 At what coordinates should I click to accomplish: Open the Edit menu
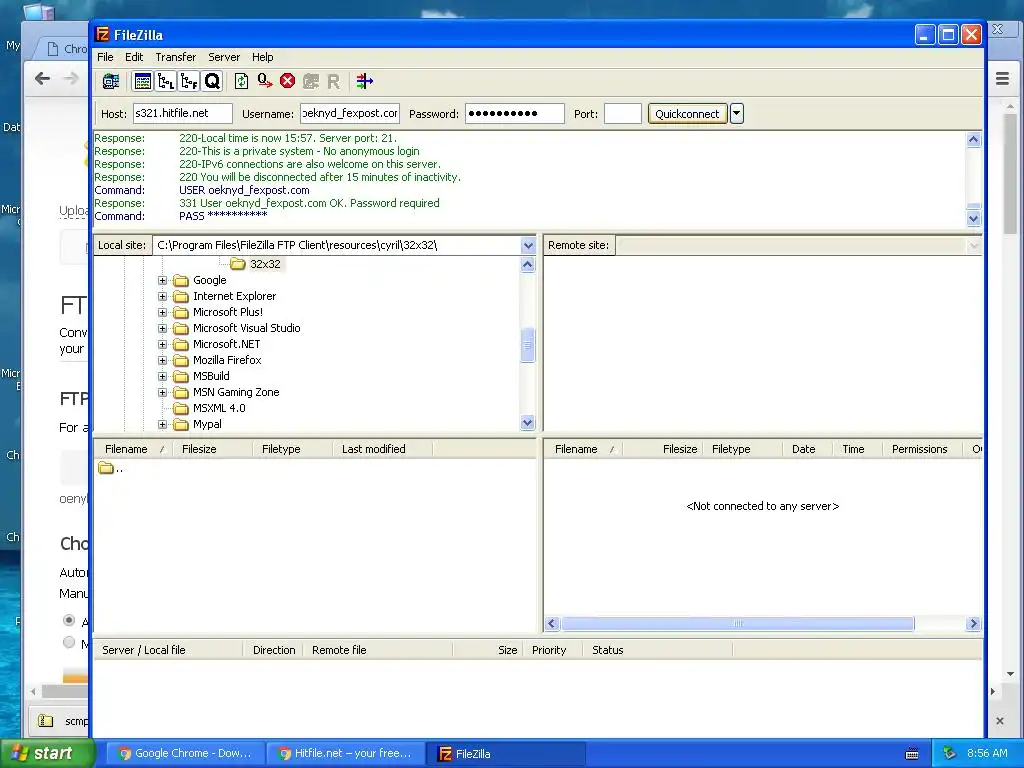pos(134,57)
